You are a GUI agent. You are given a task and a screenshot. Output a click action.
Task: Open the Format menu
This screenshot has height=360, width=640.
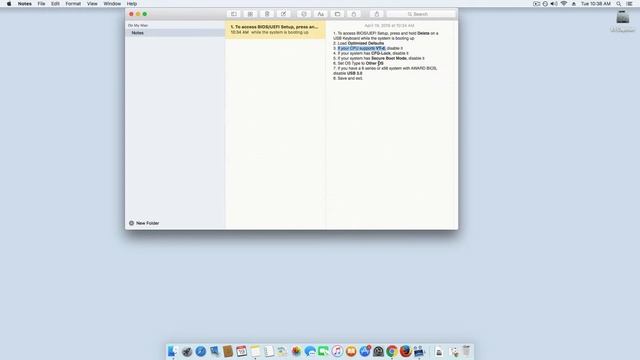click(73, 3)
